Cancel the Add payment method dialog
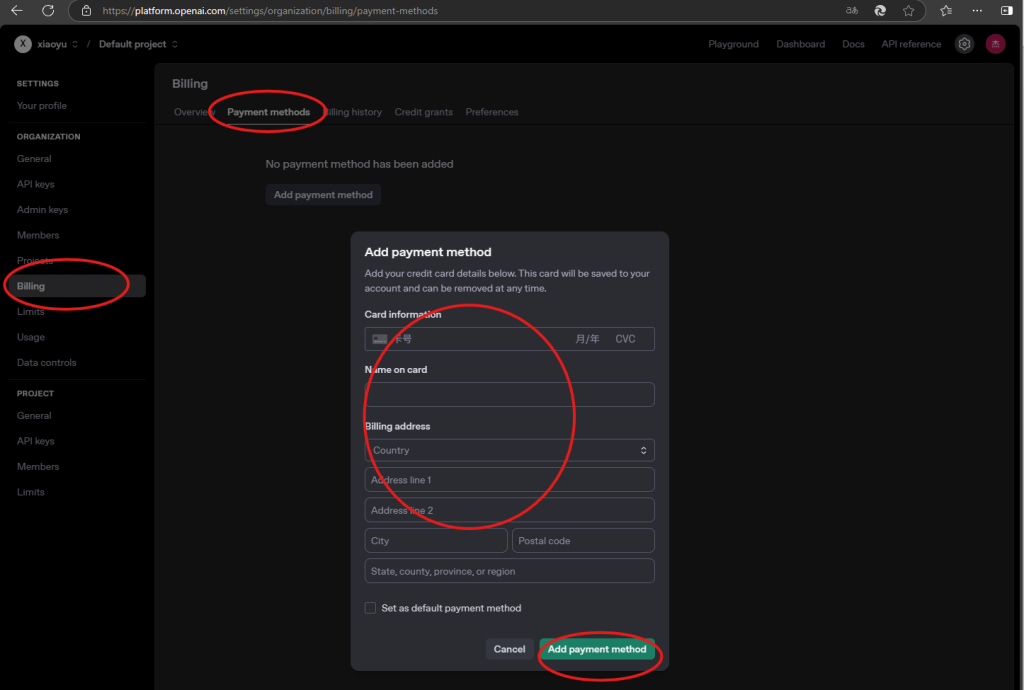The image size is (1024, 690). click(509, 649)
